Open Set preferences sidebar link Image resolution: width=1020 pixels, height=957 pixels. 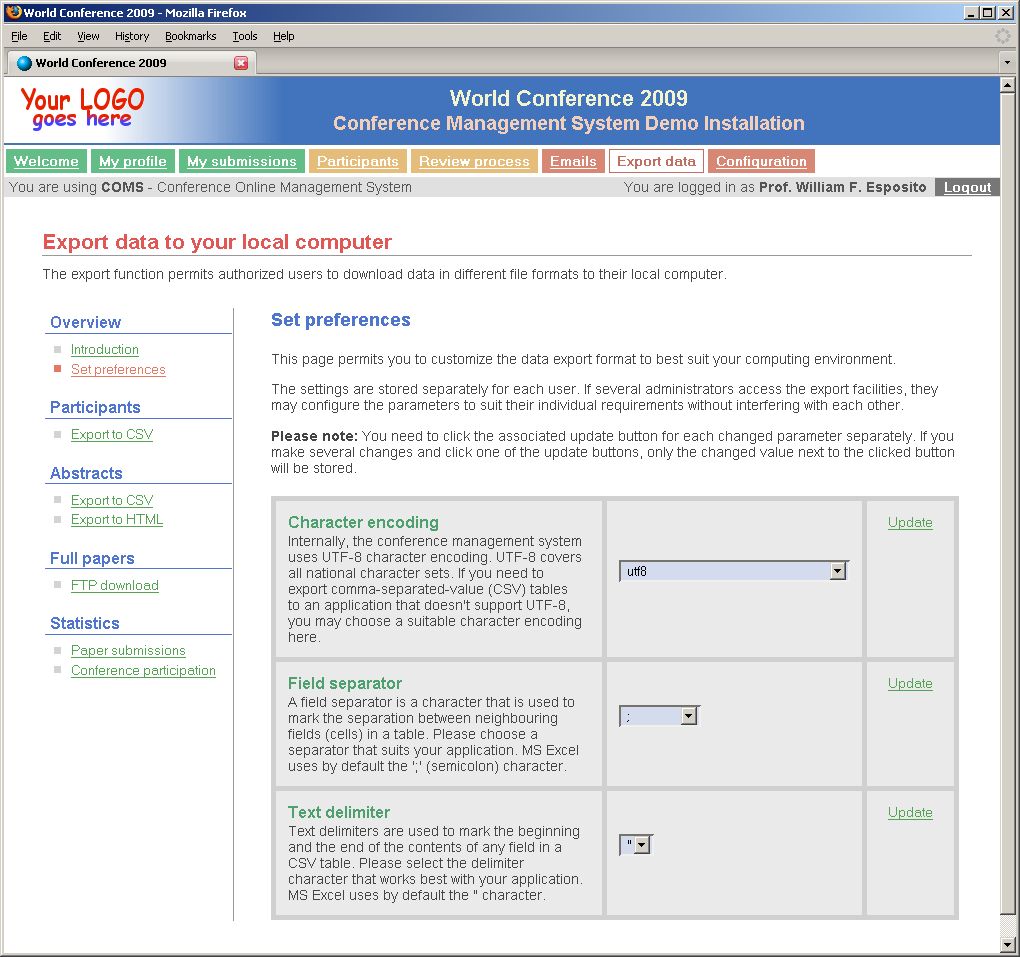click(118, 370)
